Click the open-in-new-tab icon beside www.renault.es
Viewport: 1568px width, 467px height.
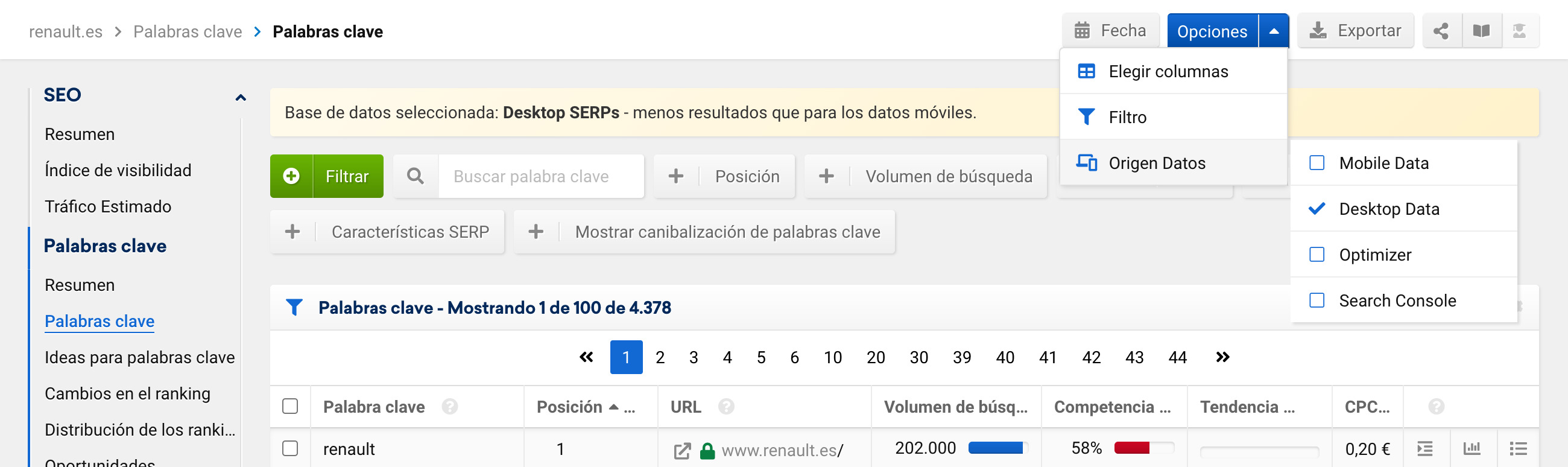(681, 451)
